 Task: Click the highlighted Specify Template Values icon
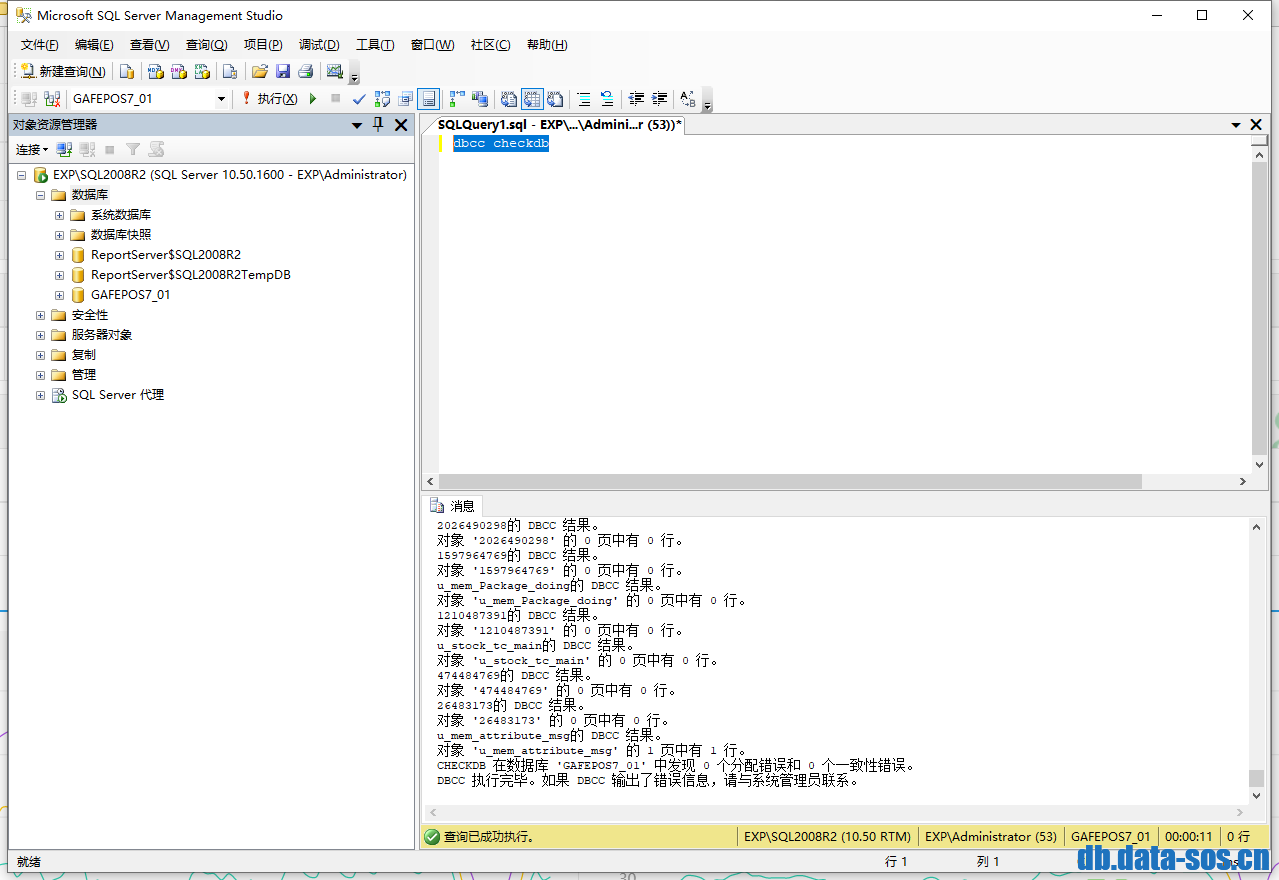tap(428, 99)
